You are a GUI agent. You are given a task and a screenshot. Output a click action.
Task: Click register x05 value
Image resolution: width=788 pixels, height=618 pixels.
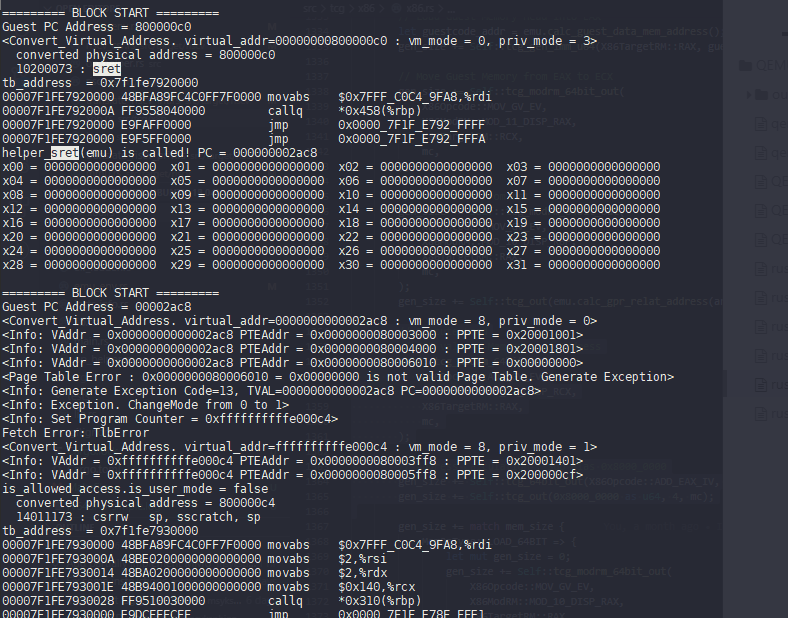268,181
